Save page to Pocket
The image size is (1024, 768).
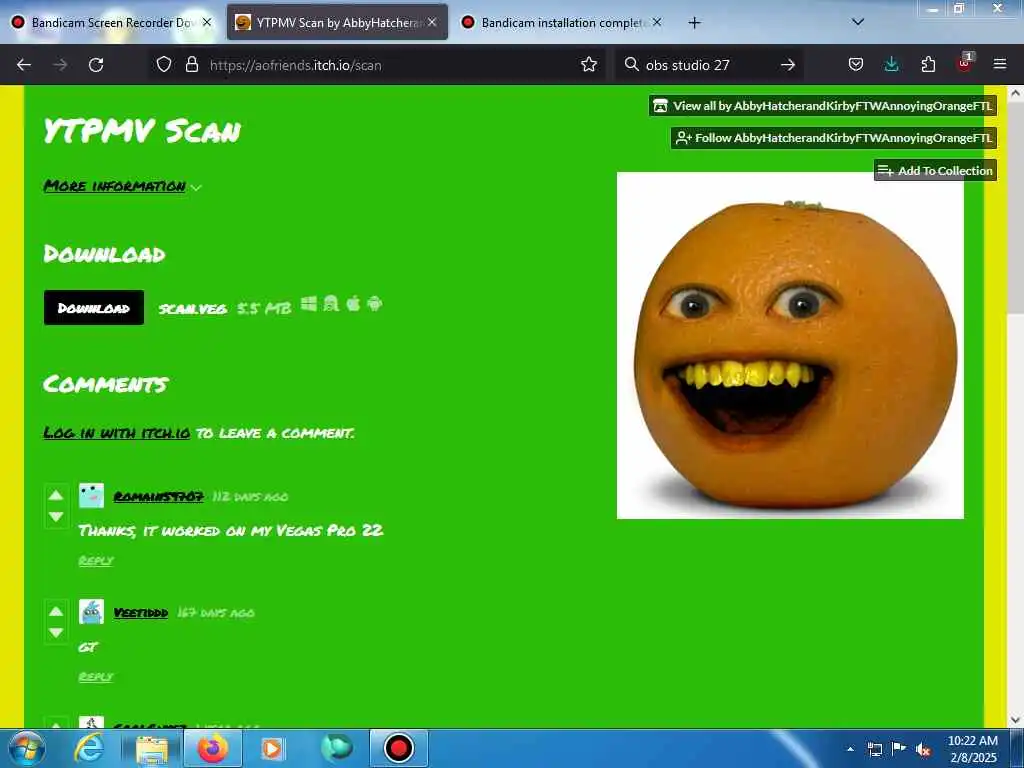(856, 65)
